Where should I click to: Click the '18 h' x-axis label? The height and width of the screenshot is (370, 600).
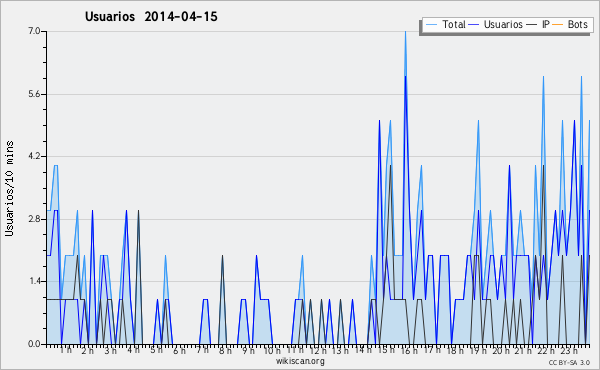pos(455,351)
